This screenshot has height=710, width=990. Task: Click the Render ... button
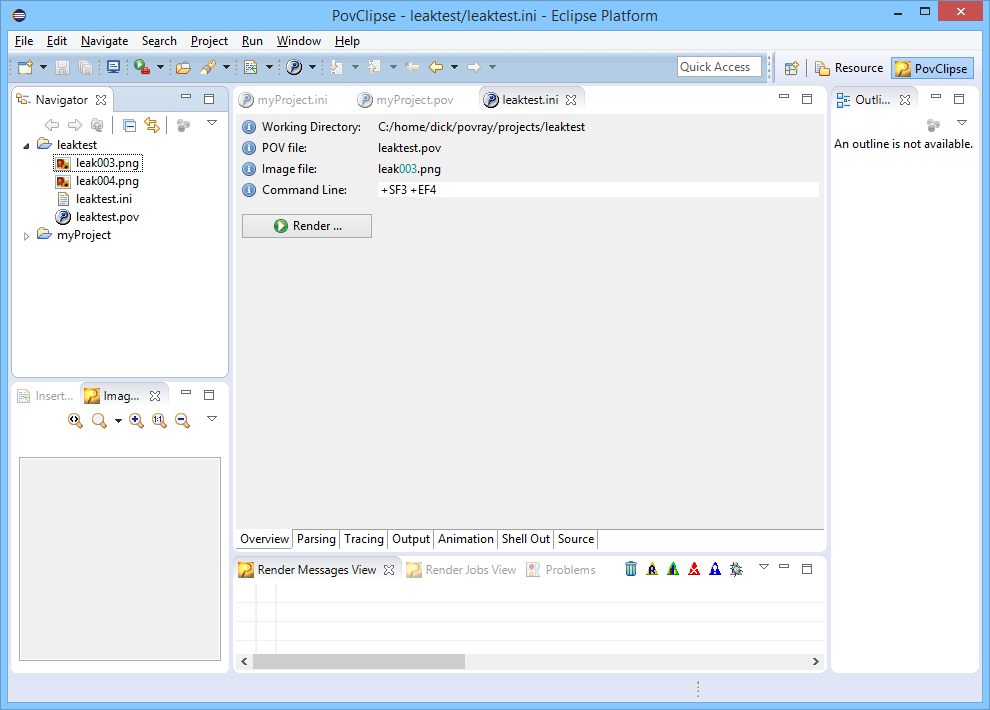coord(307,226)
